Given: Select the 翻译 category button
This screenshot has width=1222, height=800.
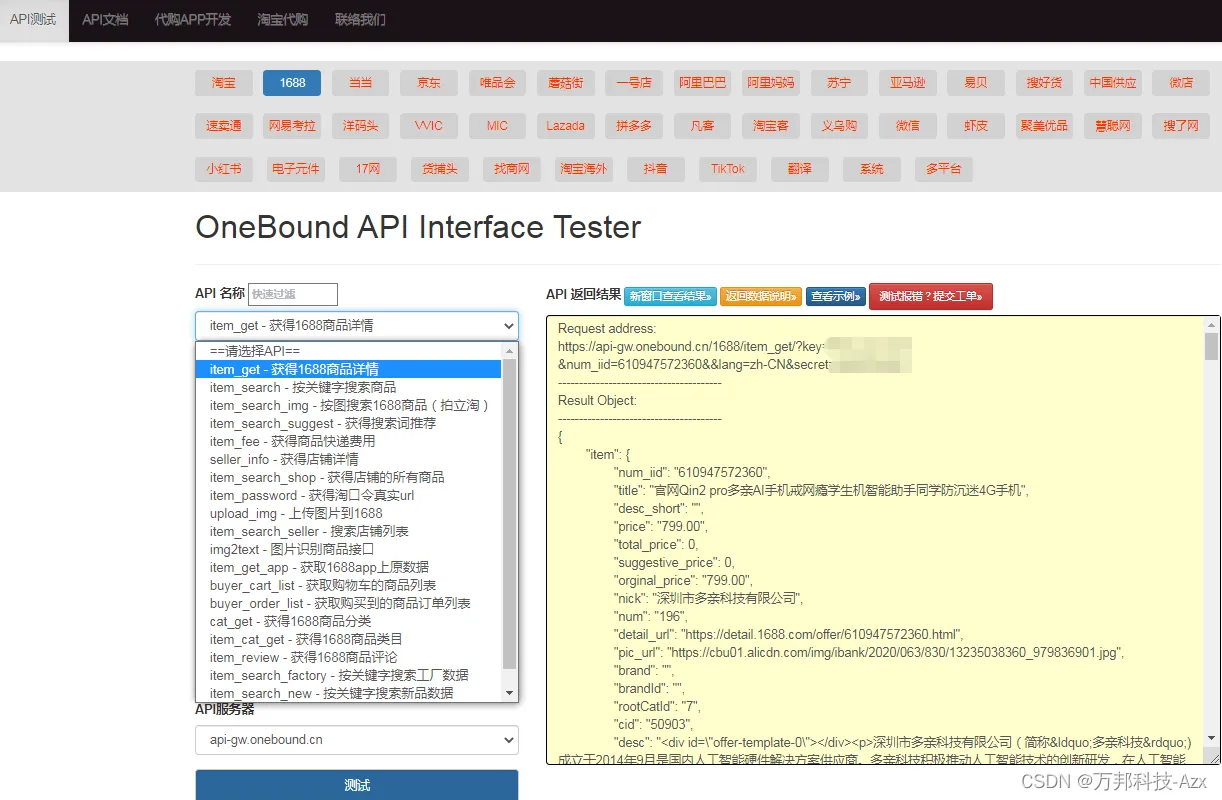Looking at the screenshot, I should [800, 169].
